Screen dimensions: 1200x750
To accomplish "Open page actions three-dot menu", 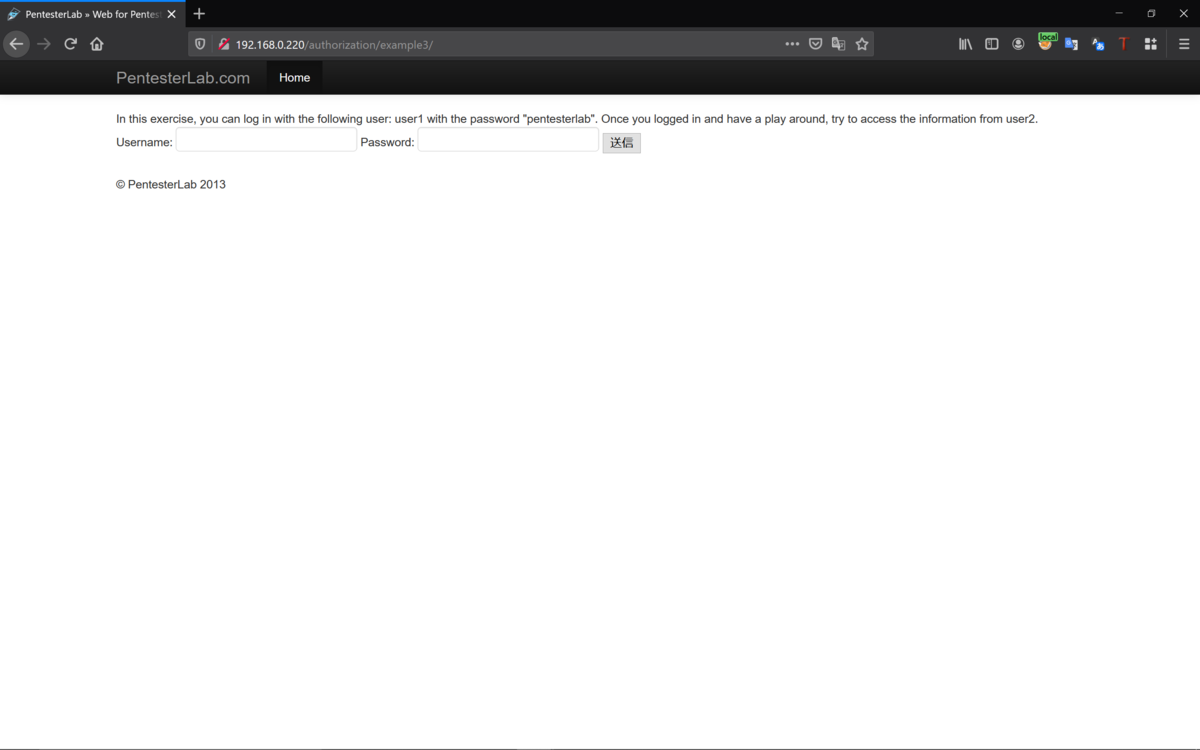I will click(x=792, y=44).
